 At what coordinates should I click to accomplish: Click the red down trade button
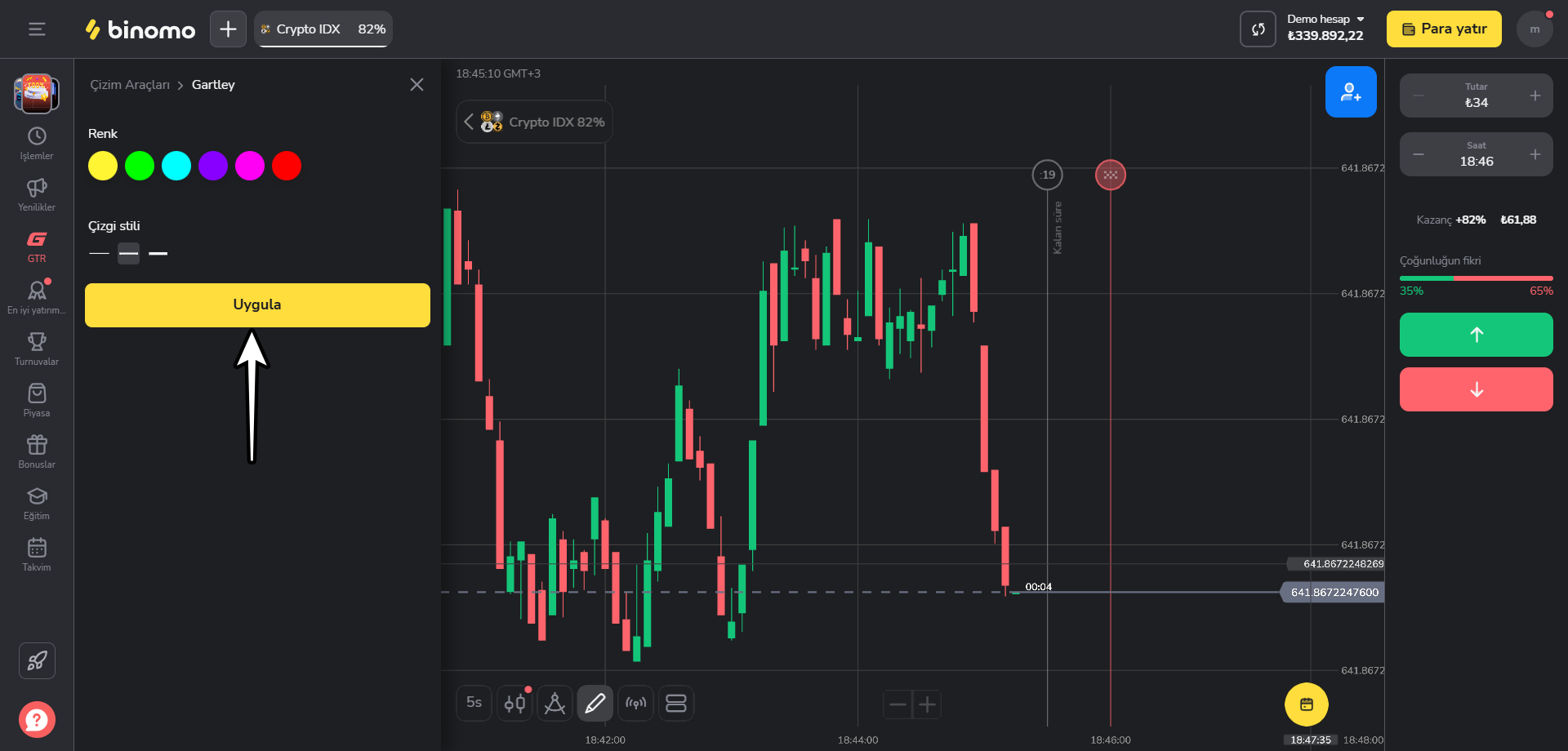pyautogui.click(x=1477, y=389)
